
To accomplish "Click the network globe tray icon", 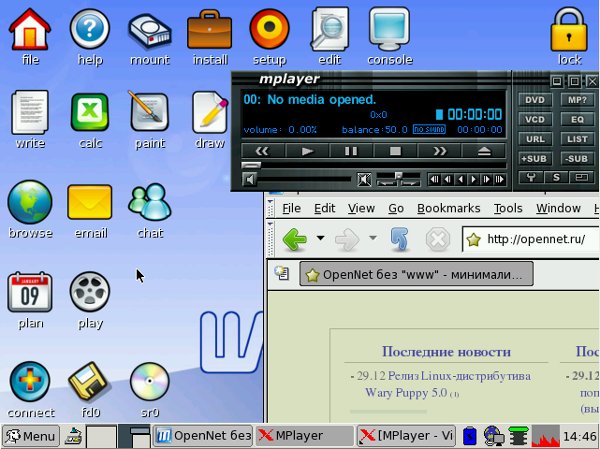I will point(494,436).
